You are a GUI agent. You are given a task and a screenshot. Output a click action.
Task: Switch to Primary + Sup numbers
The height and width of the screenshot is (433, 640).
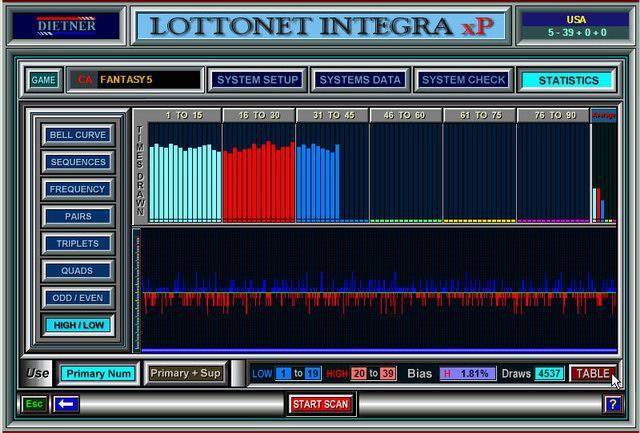[185, 373]
